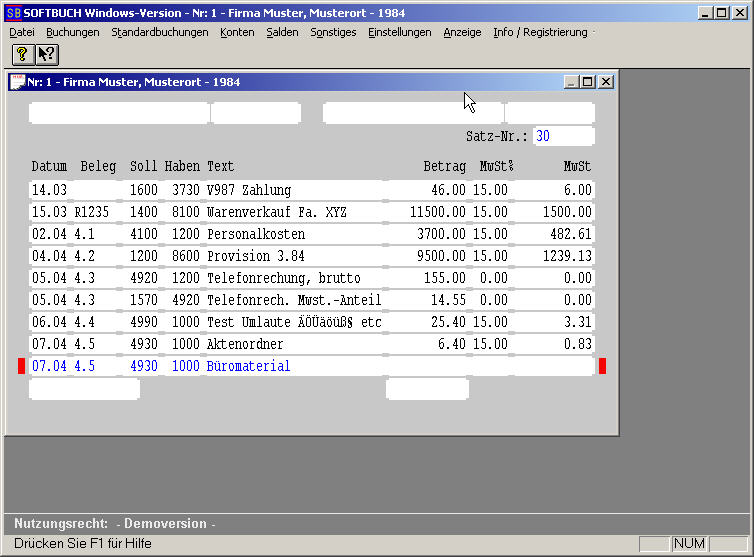Activate the context help arrow icon
This screenshot has height=557, width=754.
pos(46,54)
